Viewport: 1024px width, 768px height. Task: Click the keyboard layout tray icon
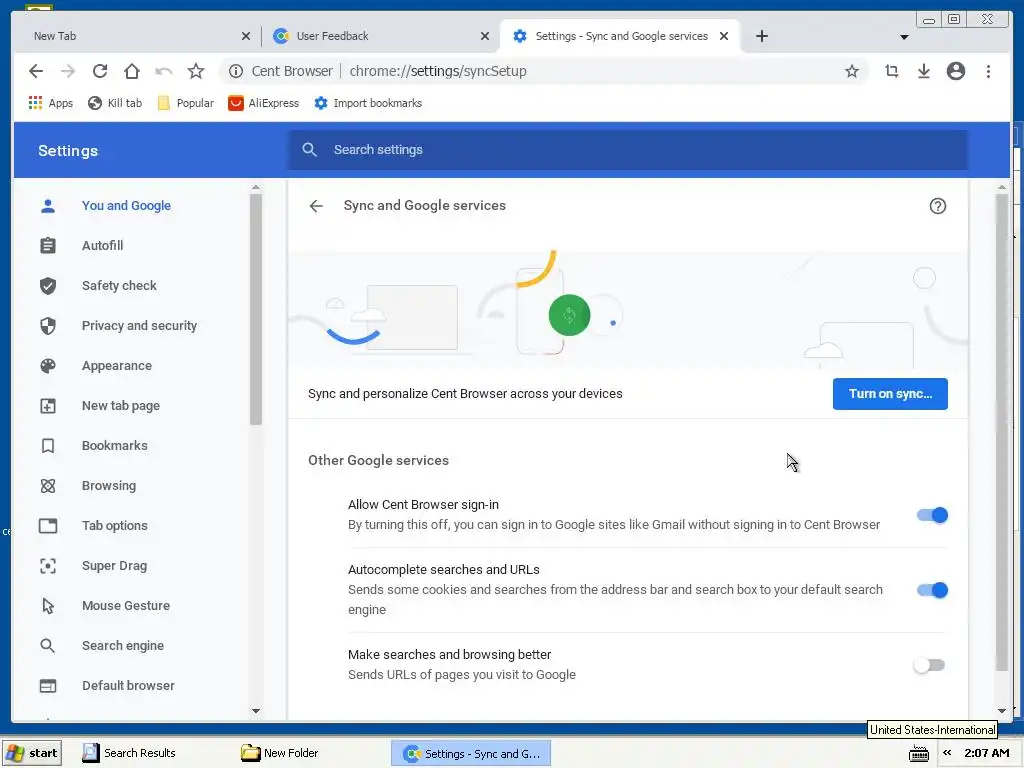[919, 754]
